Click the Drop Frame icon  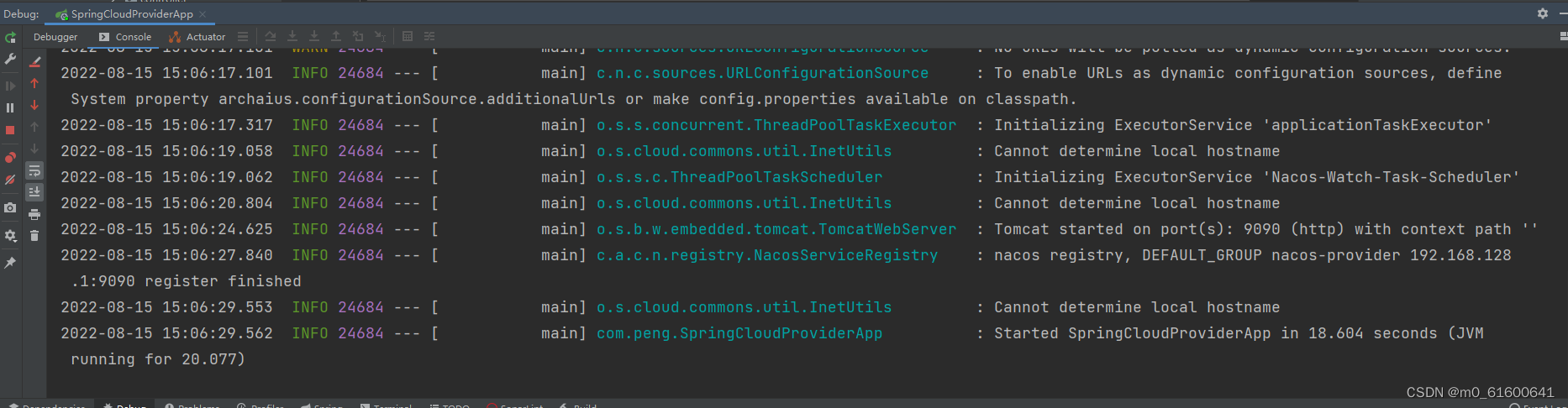click(358, 37)
